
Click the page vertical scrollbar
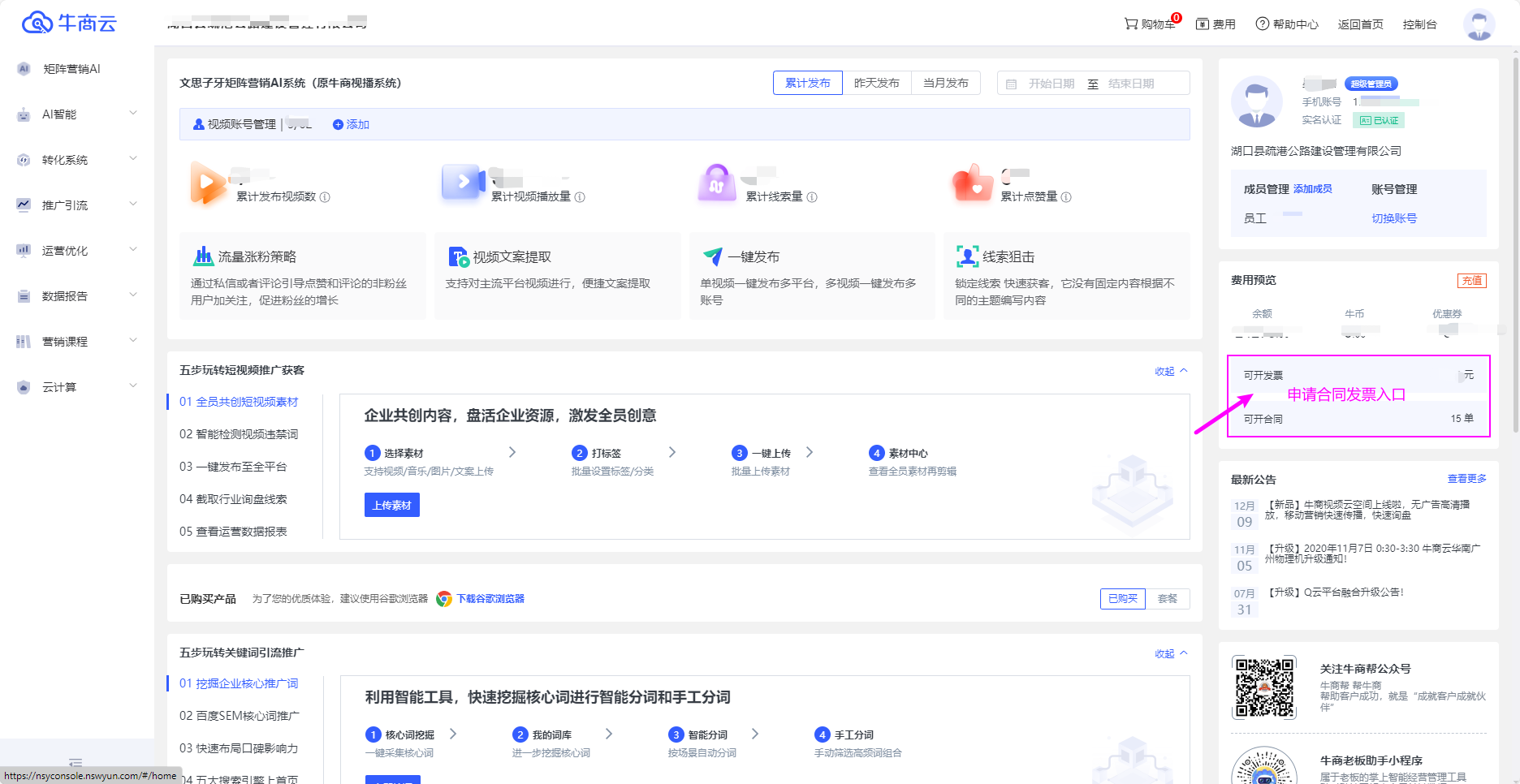(1515, 243)
